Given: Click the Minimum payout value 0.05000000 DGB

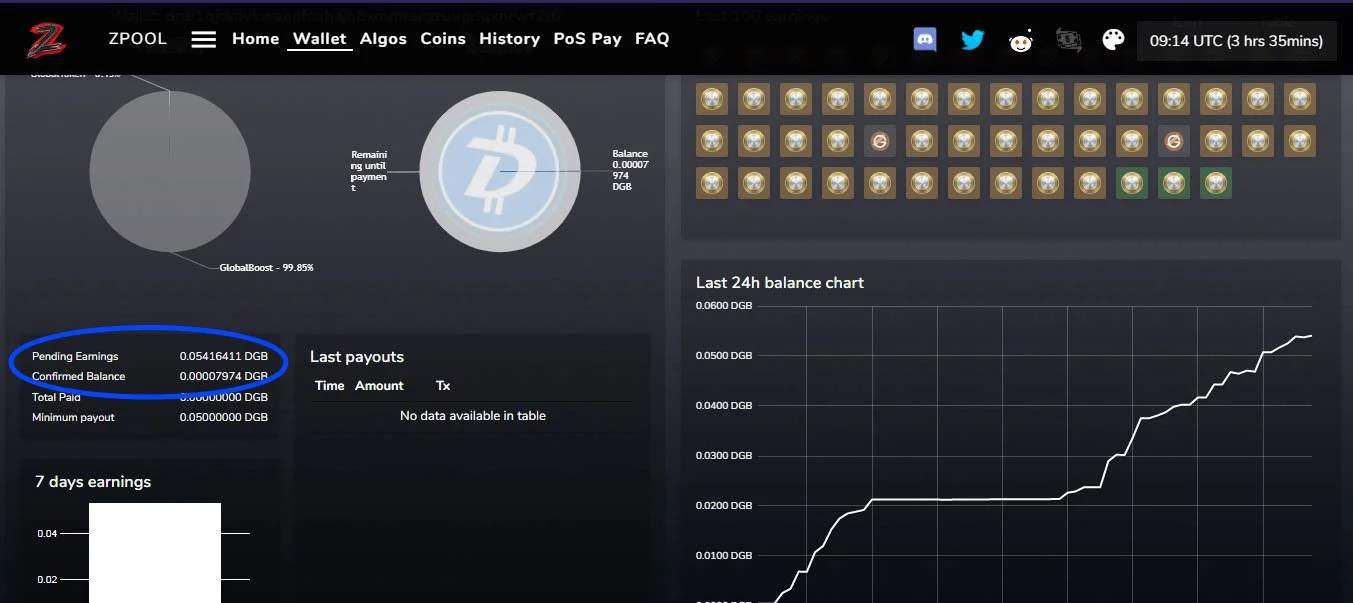Looking at the screenshot, I should 224,417.
